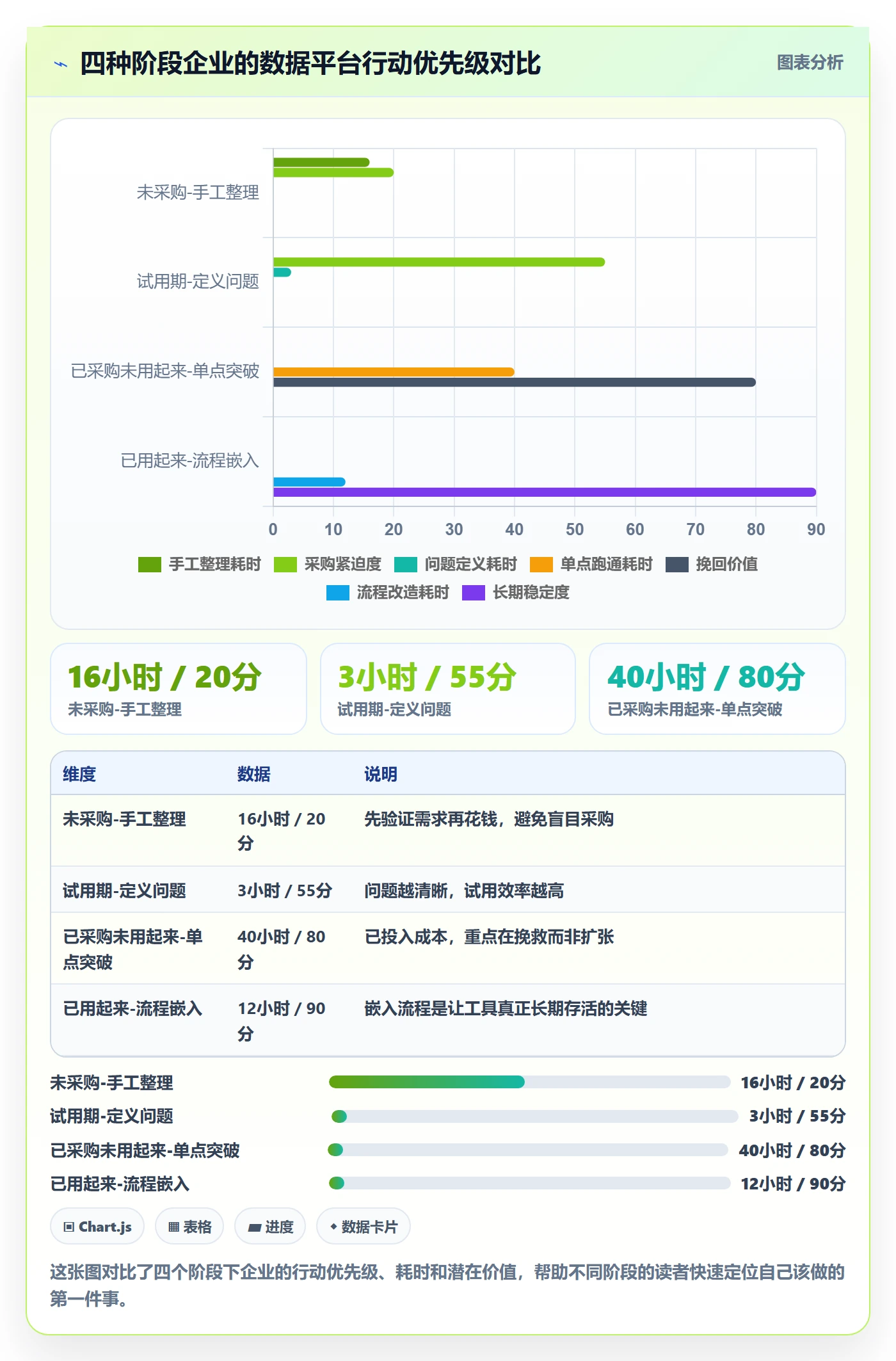
Task: Toggle the 采购紧迫度 legend color swatch
Action: [285, 565]
